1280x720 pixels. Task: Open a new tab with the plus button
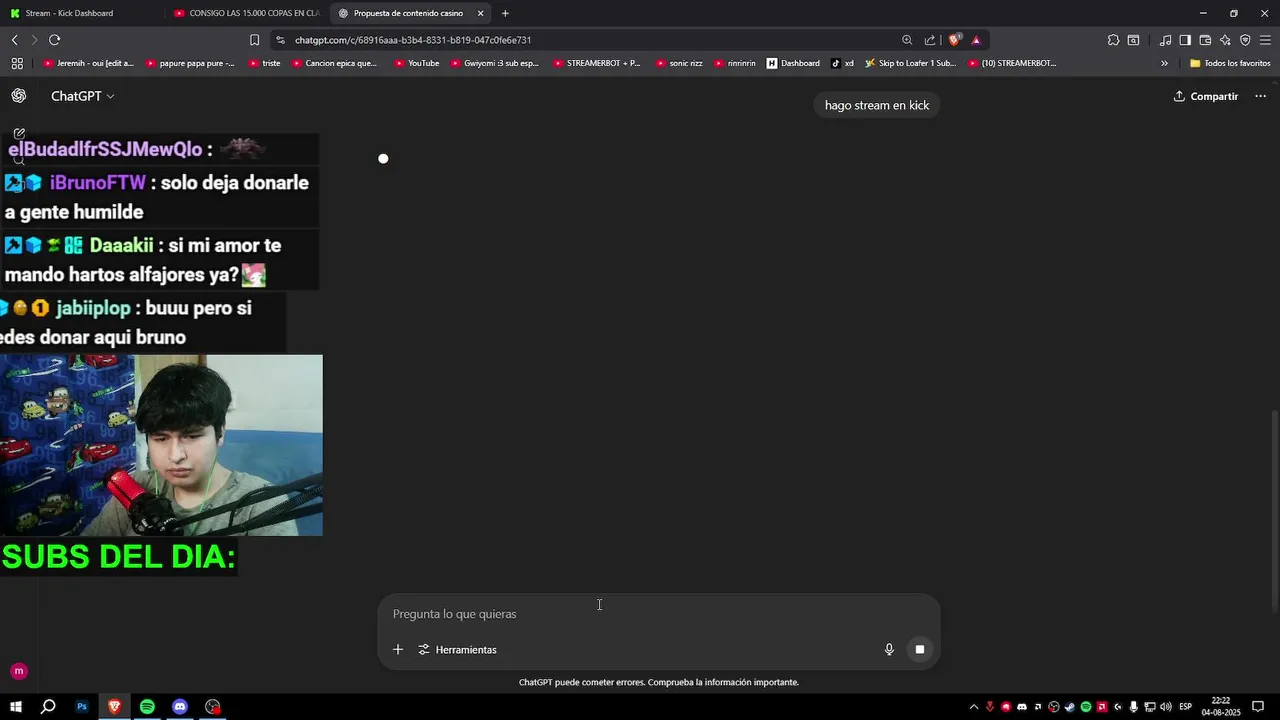tap(505, 13)
